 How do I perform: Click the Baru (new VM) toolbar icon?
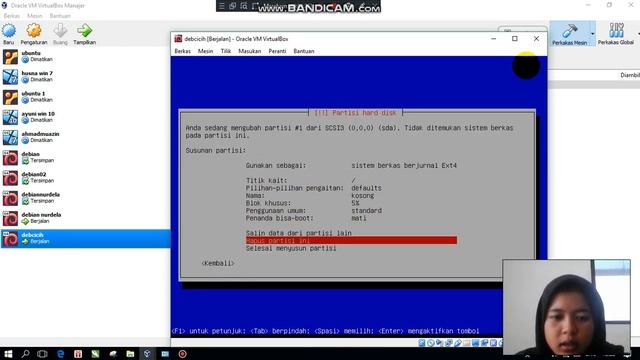click(9, 34)
